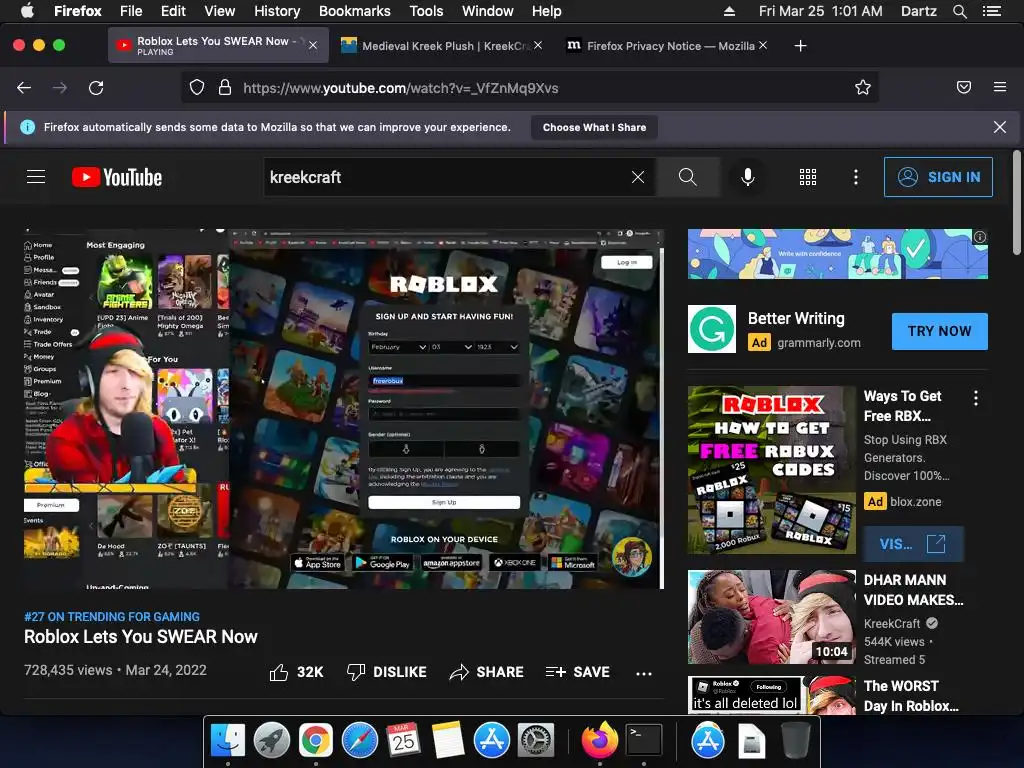Image resolution: width=1024 pixels, height=768 pixels.
Task: Open DHAR MANN VIDEO MAKES thumbnail
Action: click(x=771, y=617)
